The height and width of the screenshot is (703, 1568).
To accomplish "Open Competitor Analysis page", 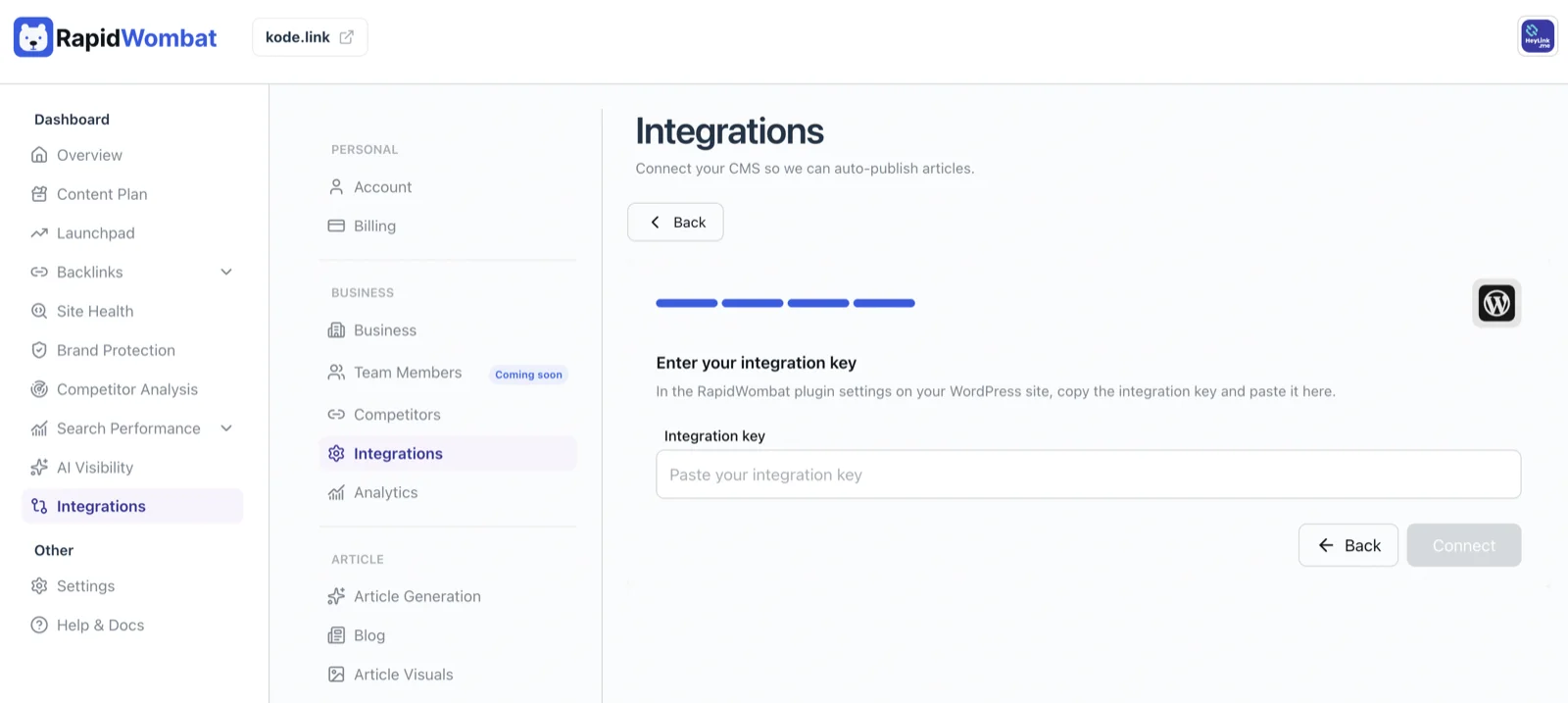I will coord(127,389).
